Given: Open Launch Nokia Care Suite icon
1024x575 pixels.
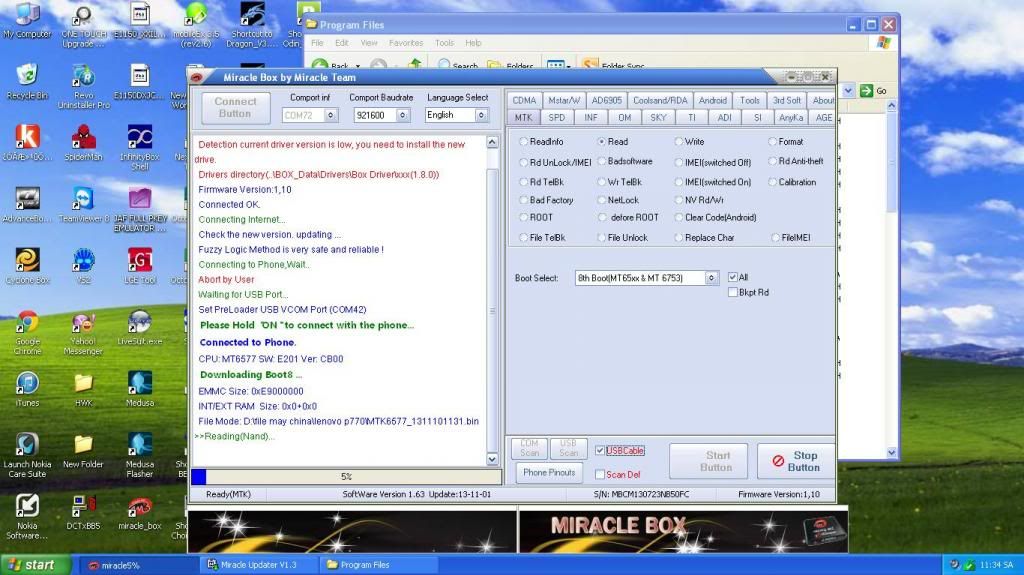Looking at the screenshot, I should tap(27, 455).
